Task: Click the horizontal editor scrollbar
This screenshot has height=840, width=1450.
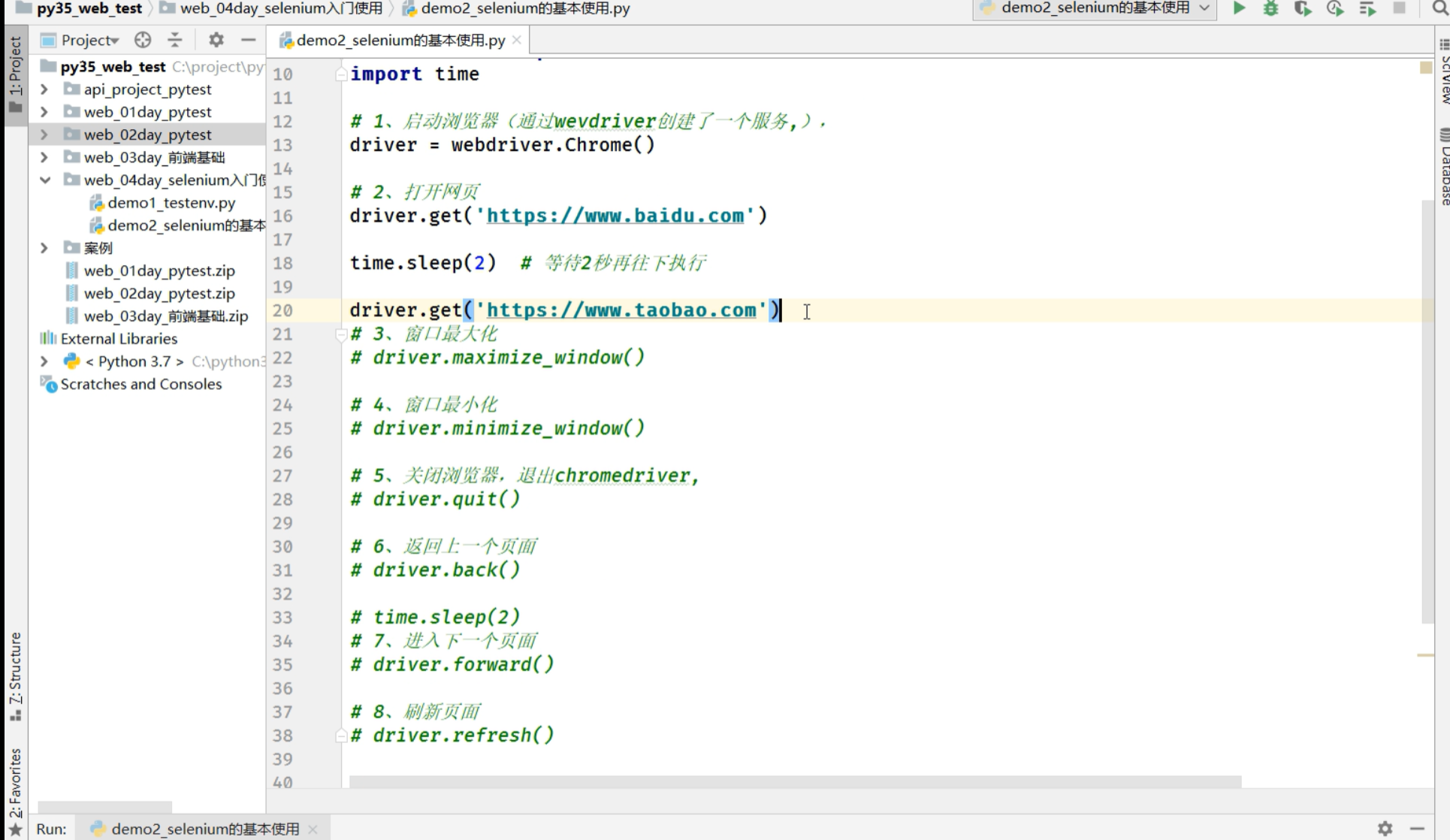Action: pos(794,782)
